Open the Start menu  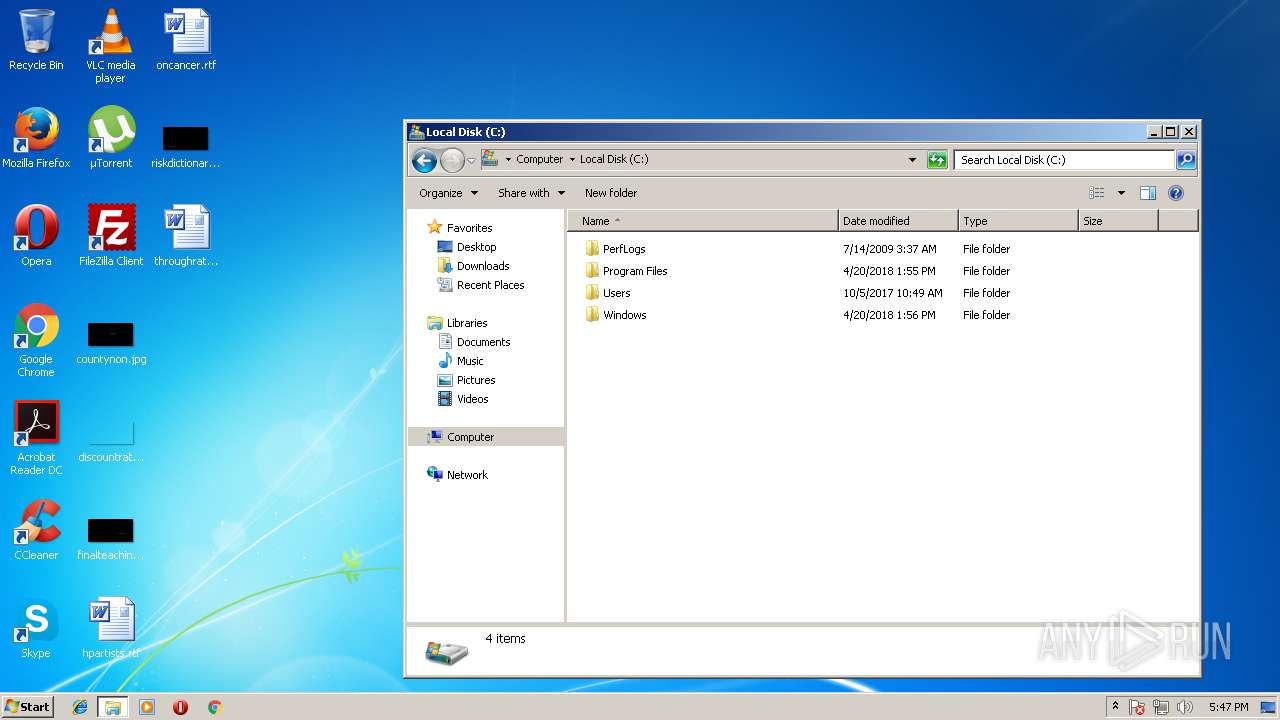pos(28,707)
